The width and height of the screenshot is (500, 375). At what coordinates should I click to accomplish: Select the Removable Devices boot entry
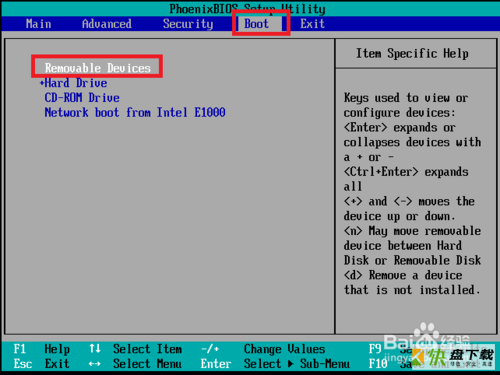coord(98,68)
